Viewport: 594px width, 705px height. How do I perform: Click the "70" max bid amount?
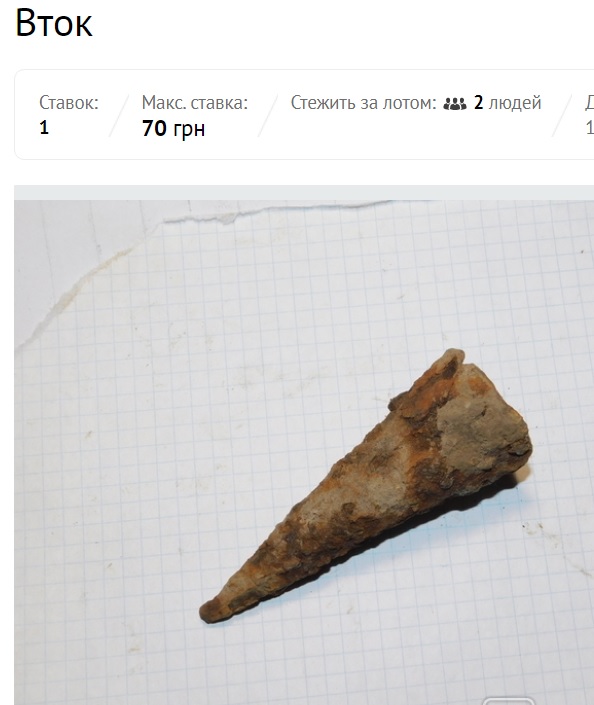coord(154,129)
